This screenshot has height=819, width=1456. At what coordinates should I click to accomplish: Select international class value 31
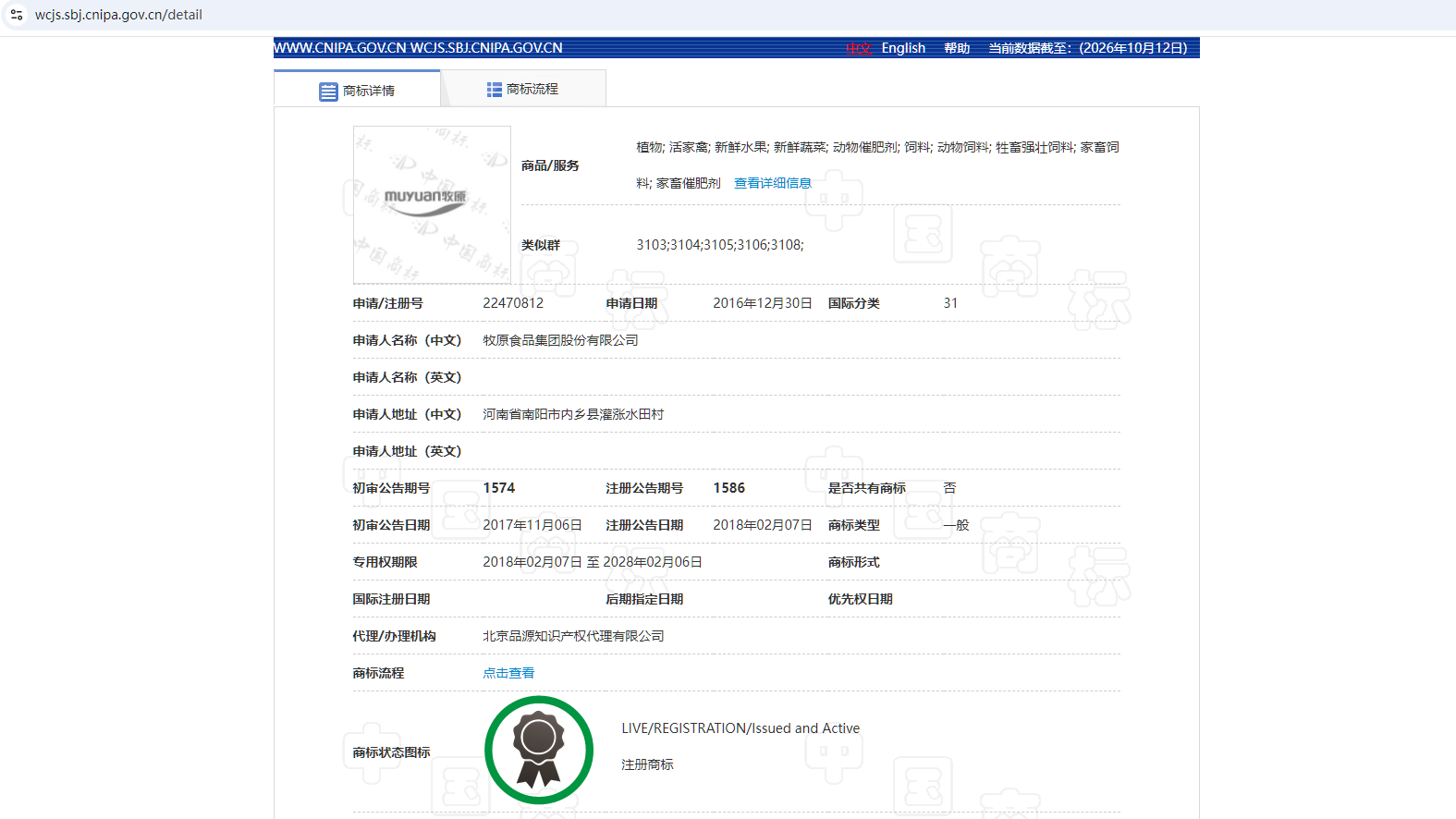950,303
